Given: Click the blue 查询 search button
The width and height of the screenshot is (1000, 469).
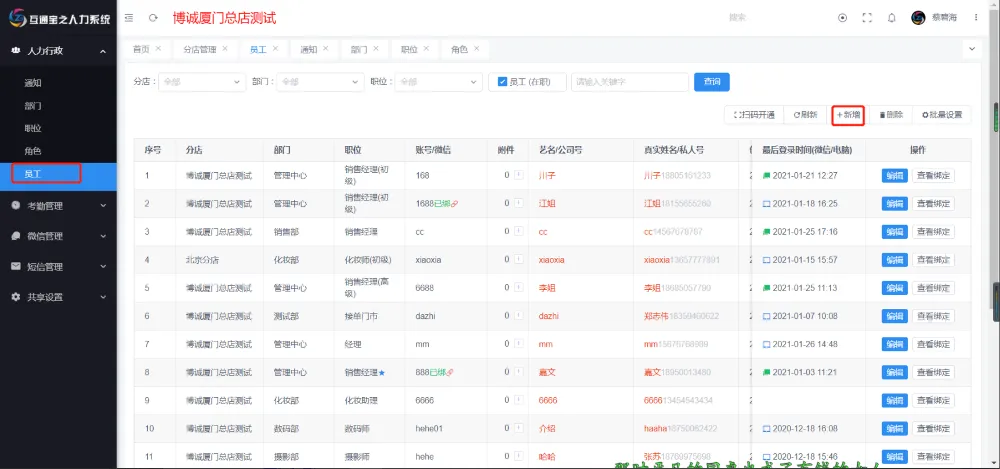Looking at the screenshot, I should point(711,82).
